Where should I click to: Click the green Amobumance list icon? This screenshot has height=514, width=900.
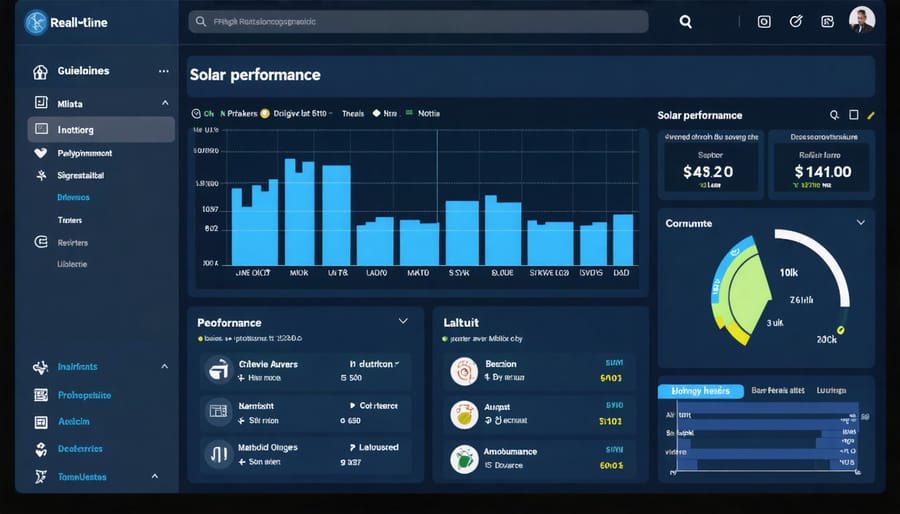[463, 457]
